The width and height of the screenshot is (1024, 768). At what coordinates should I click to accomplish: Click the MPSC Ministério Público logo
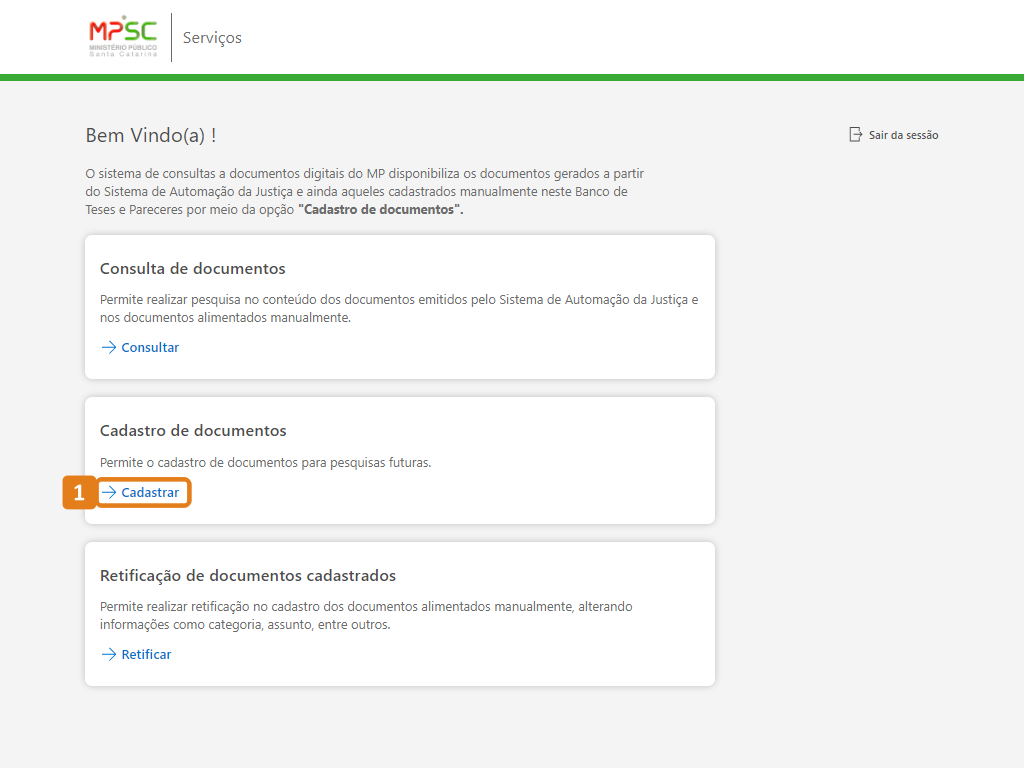(x=123, y=37)
